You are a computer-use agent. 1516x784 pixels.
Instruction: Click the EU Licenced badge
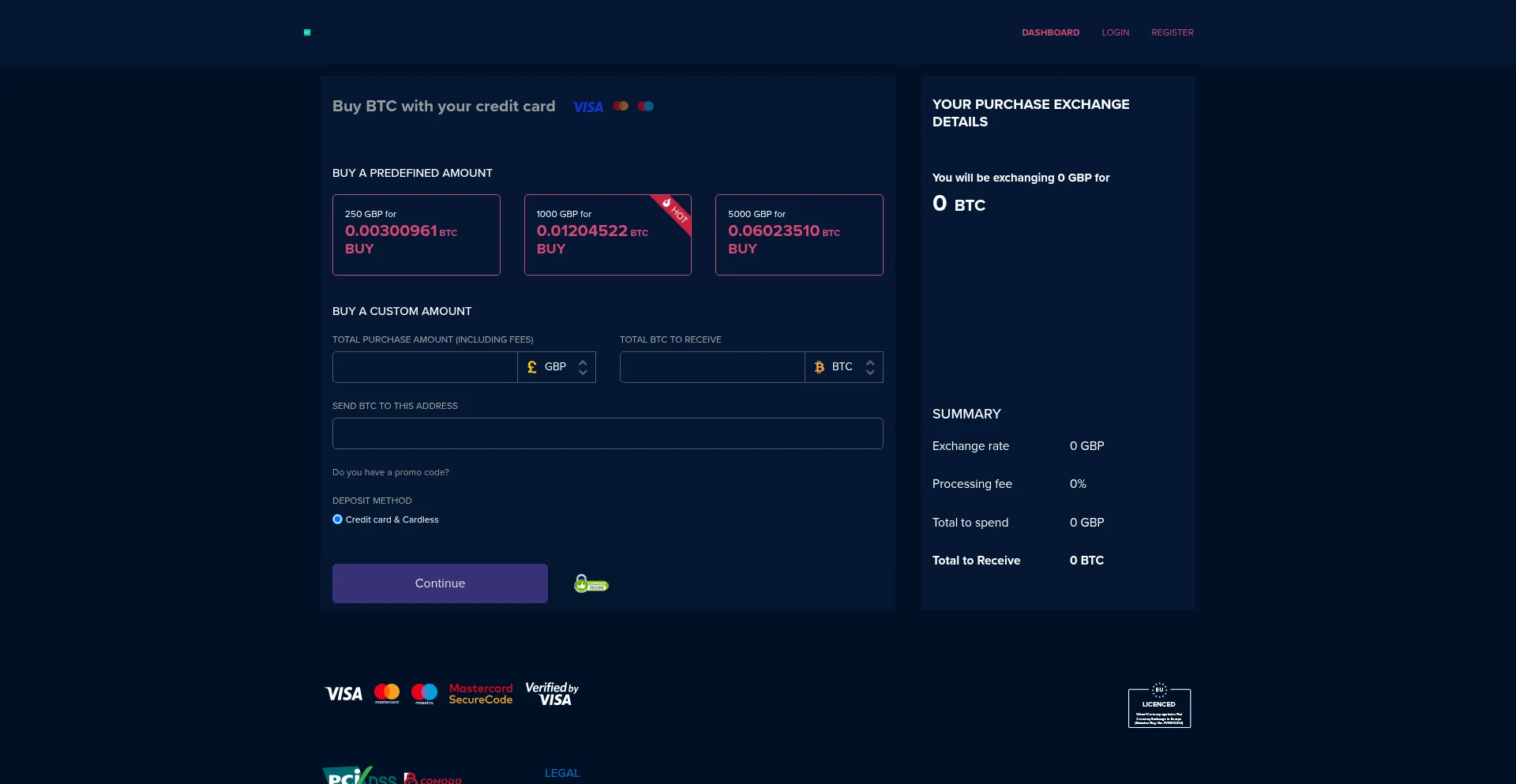(1158, 706)
